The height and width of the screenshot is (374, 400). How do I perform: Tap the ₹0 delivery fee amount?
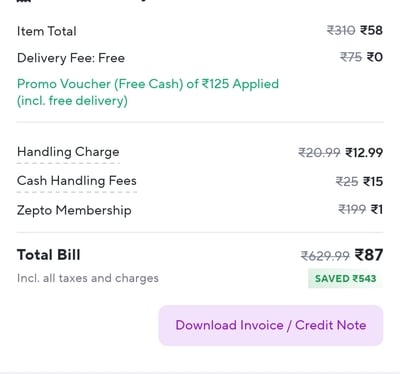tap(375, 57)
